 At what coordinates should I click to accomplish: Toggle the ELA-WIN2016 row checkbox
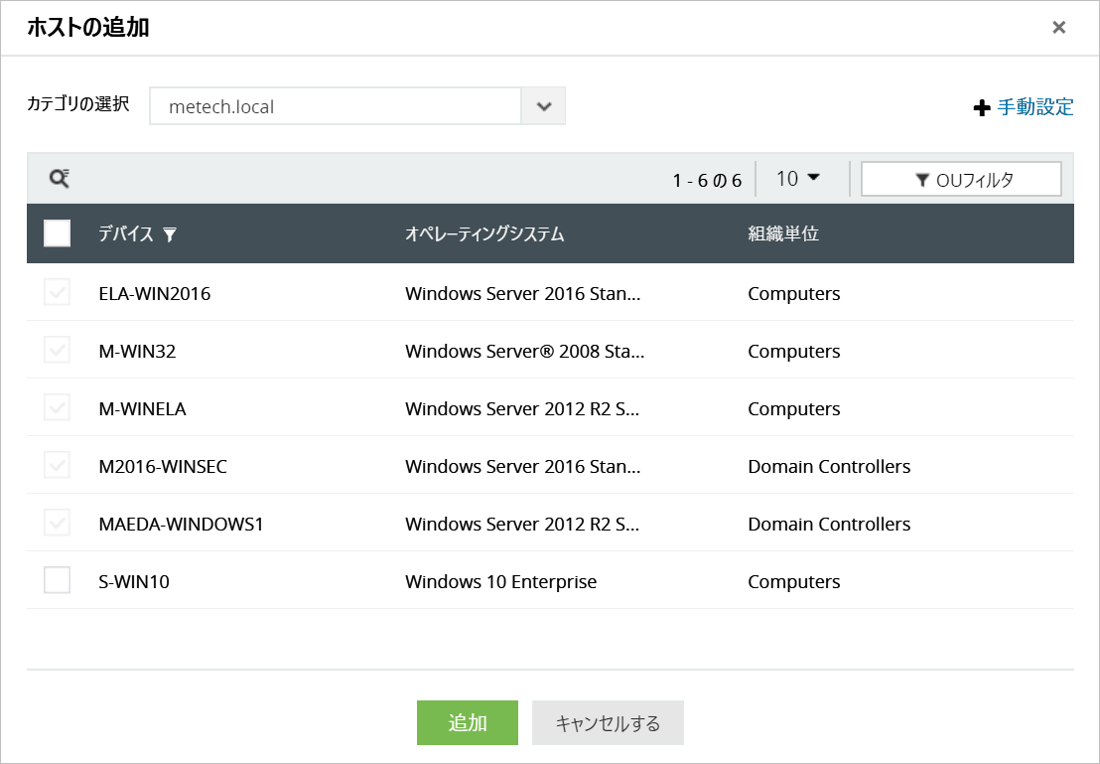[x=57, y=293]
